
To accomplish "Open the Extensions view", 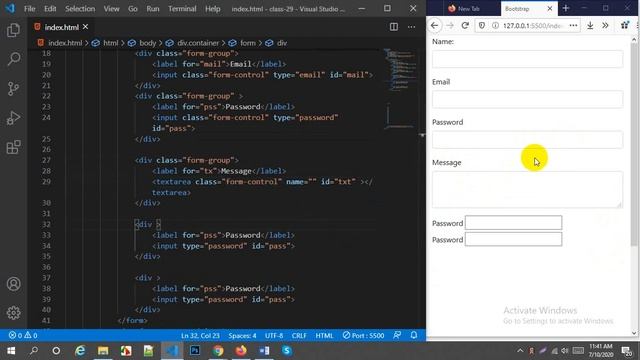I will pyautogui.click(x=13, y=147).
